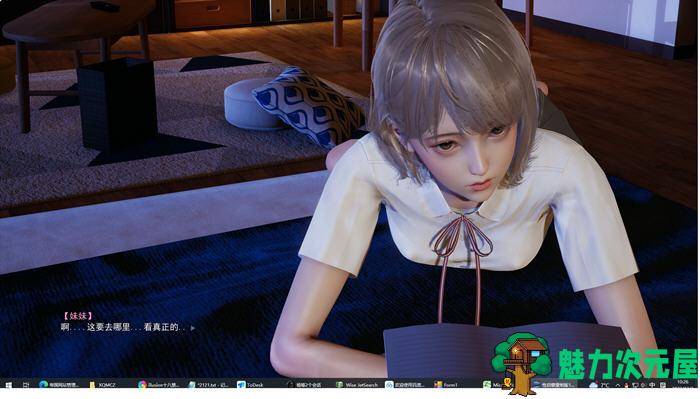
Task: Open the Windows Start menu
Action: (x=8, y=385)
